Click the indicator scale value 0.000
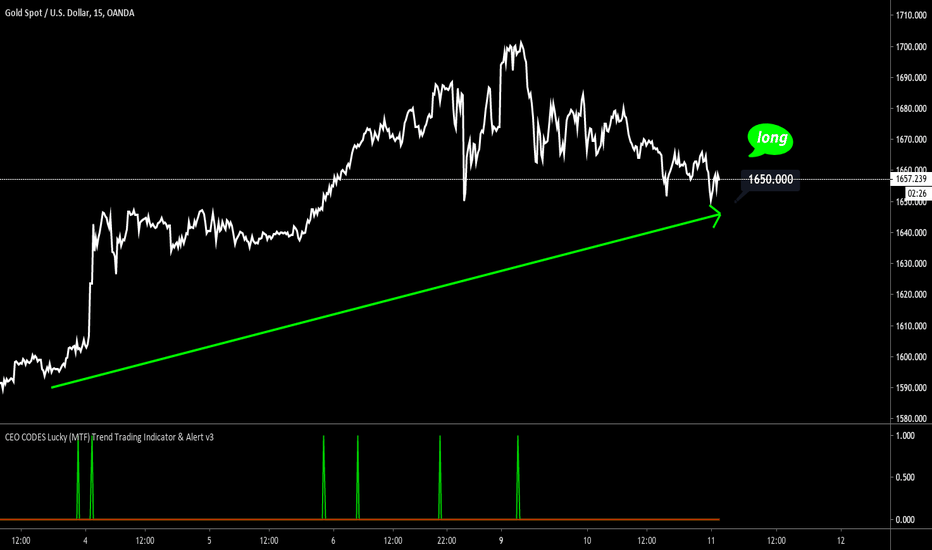Image resolution: width=932 pixels, height=550 pixels. (905, 520)
